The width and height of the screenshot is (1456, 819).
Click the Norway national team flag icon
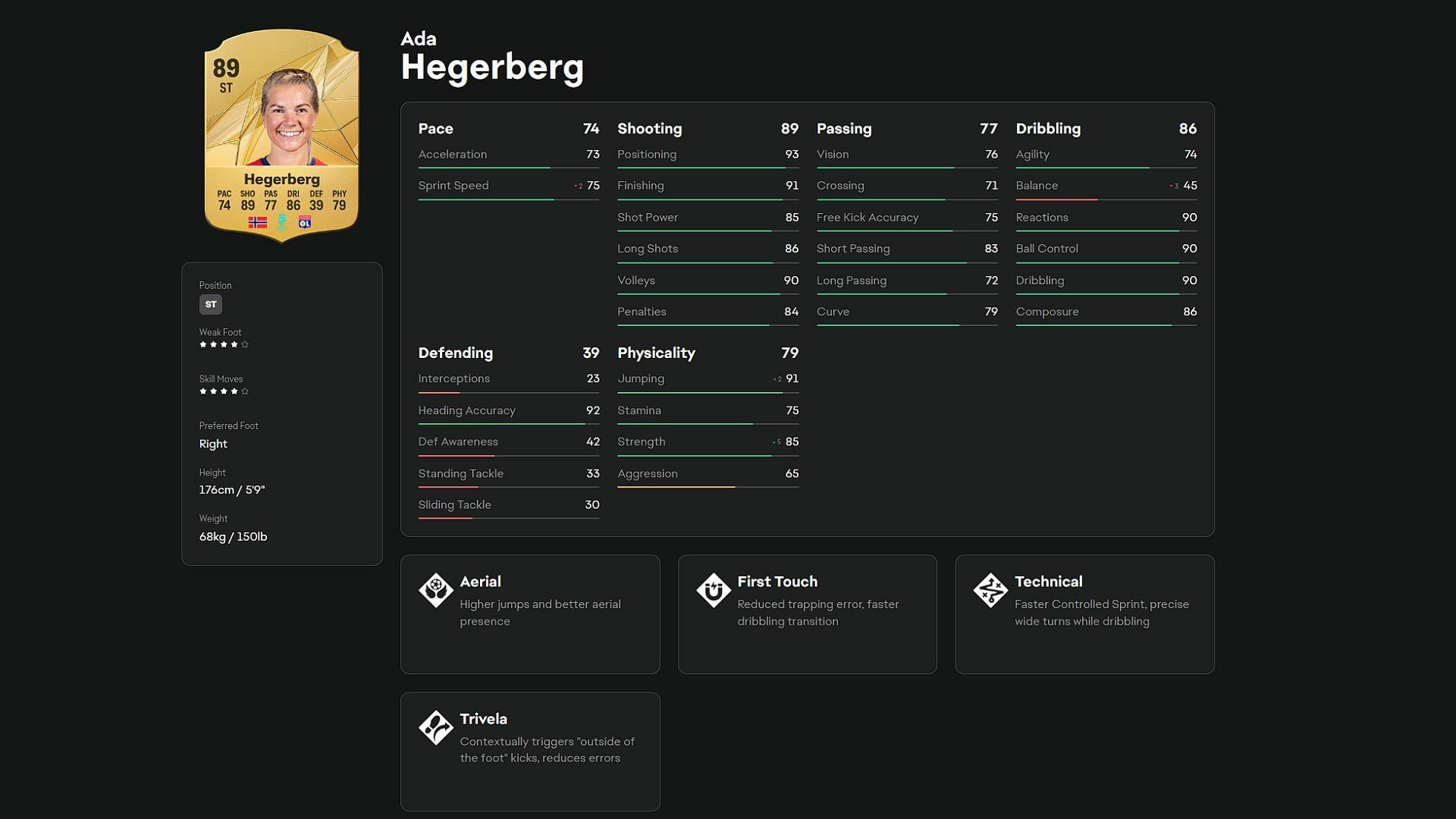pyautogui.click(x=259, y=221)
